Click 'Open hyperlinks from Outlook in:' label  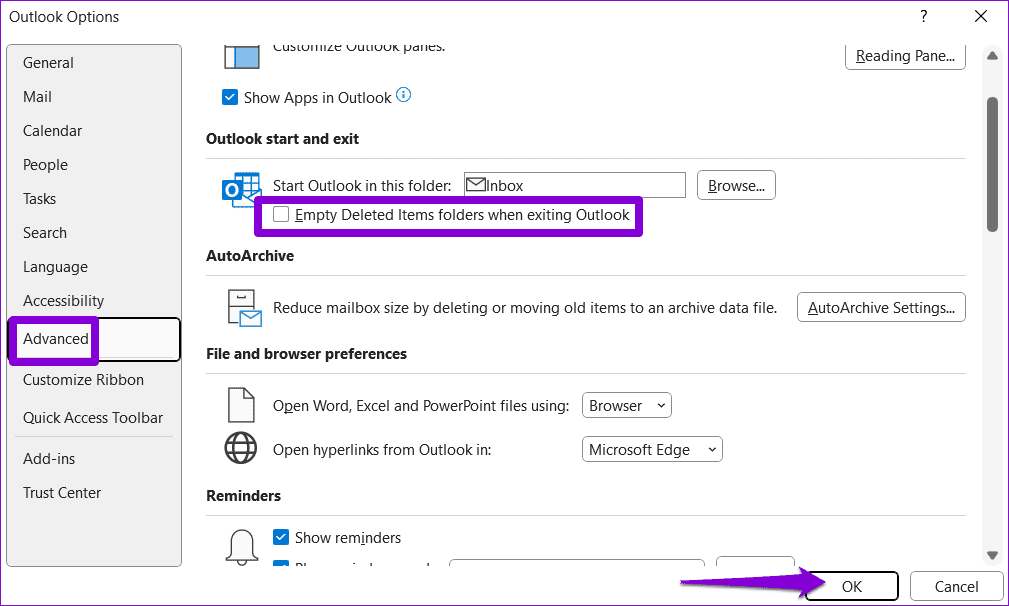(x=382, y=450)
